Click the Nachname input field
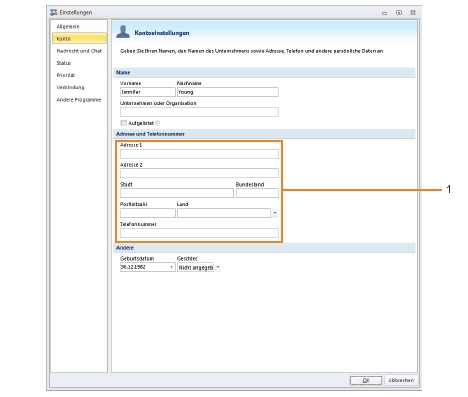Screen dimensions: 468x397 pyautogui.click(x=228, y=92)
